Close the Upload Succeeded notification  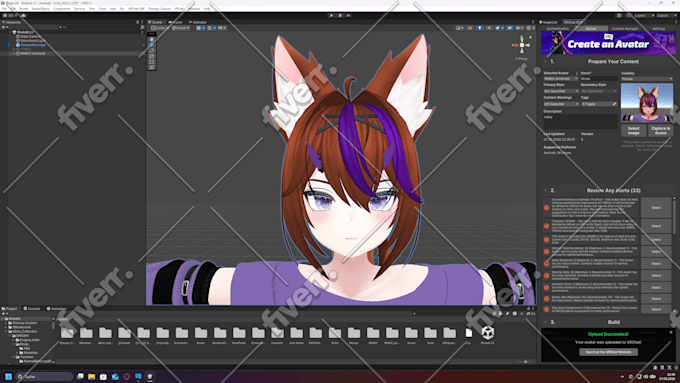[671, 332]
